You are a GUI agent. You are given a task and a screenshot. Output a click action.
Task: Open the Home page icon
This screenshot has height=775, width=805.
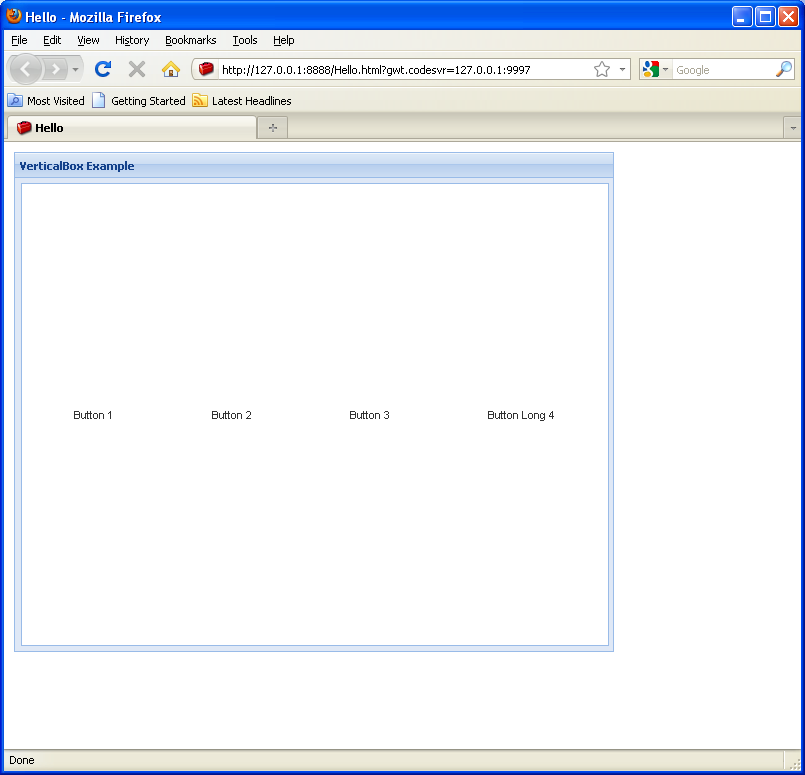point(170,69)
